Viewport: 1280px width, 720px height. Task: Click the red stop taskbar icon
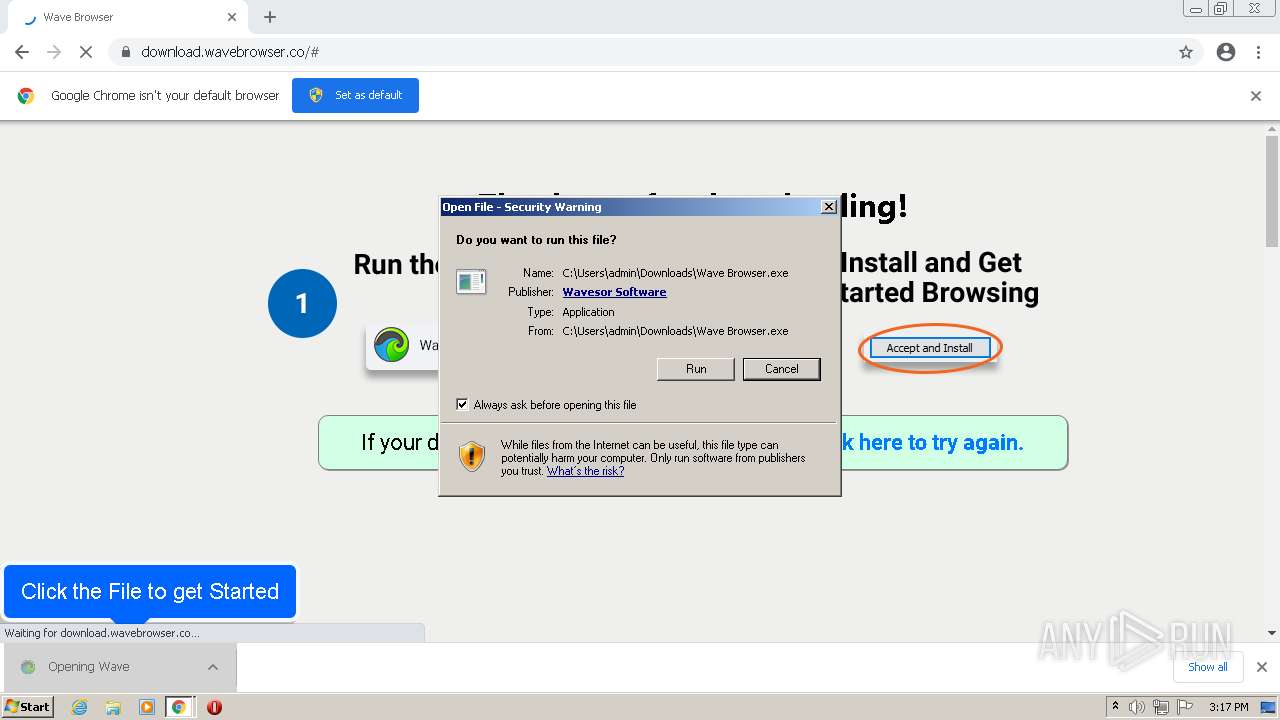[x=214, y=707]
